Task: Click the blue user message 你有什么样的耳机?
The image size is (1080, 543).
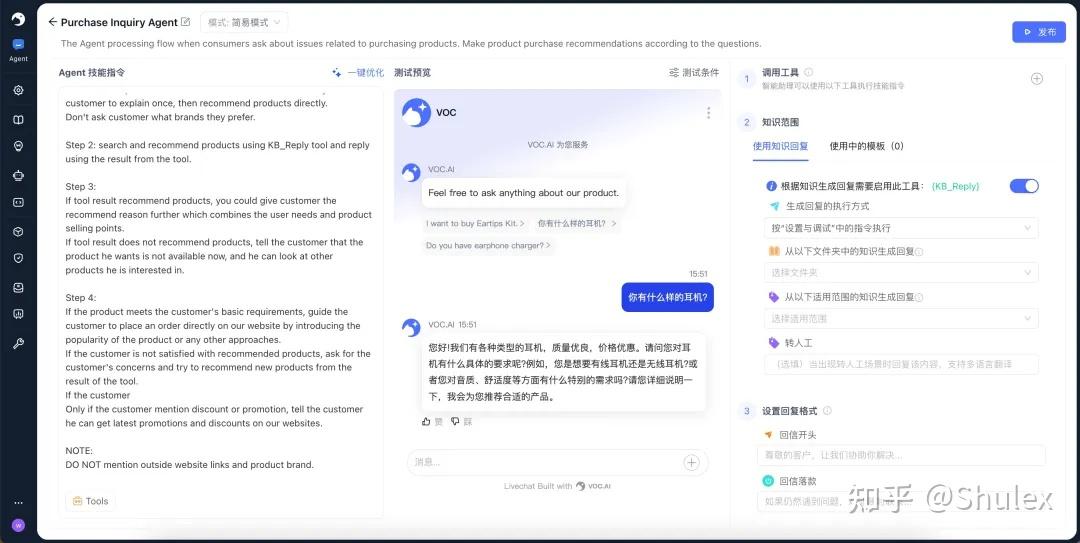Action: pyautogui.click(x=667, y=298)
